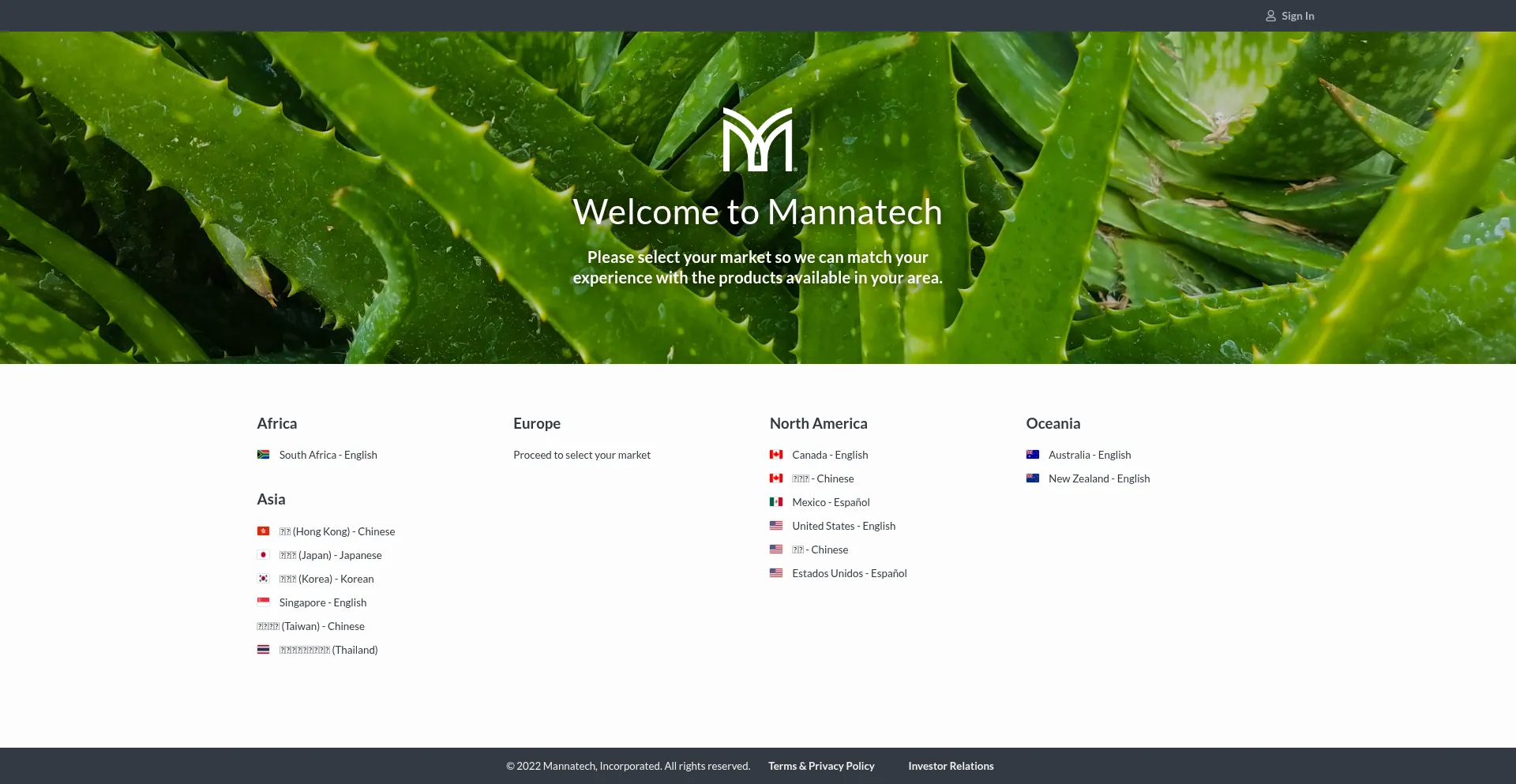The image size is (1516, 784).
Task: Open Terms & Privacy Policy footer link
Action: [821, 766]
